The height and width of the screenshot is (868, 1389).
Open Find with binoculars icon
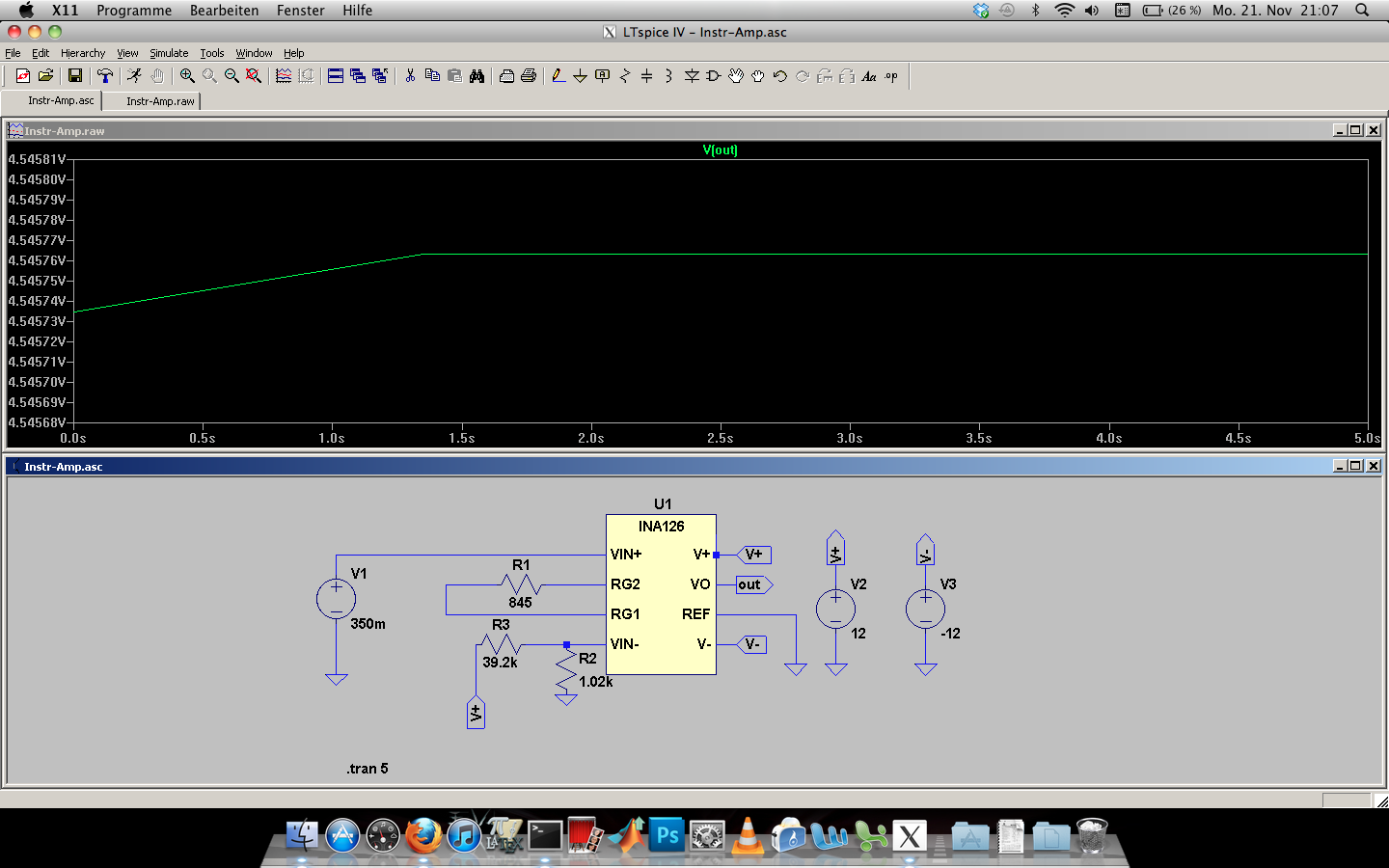tap(477, 76)
